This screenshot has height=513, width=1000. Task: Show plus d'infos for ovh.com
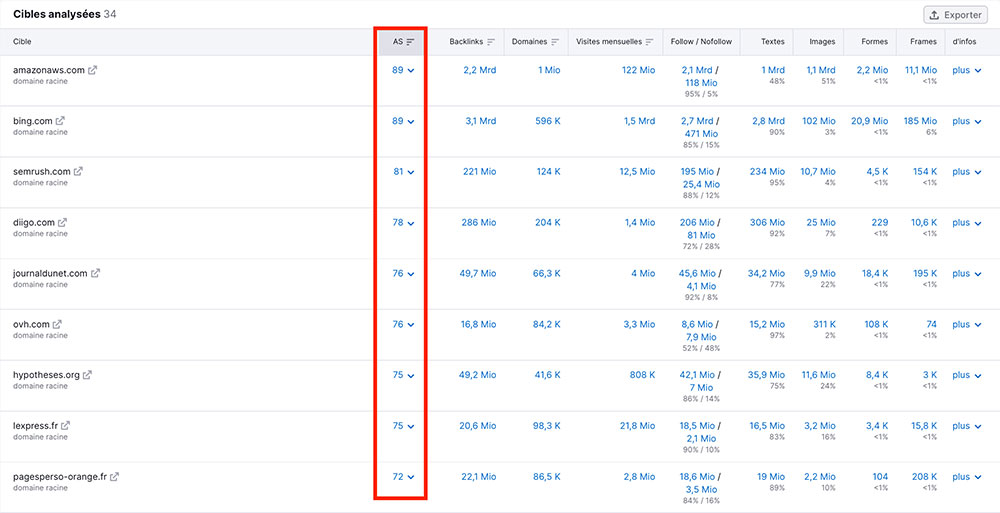966,324
